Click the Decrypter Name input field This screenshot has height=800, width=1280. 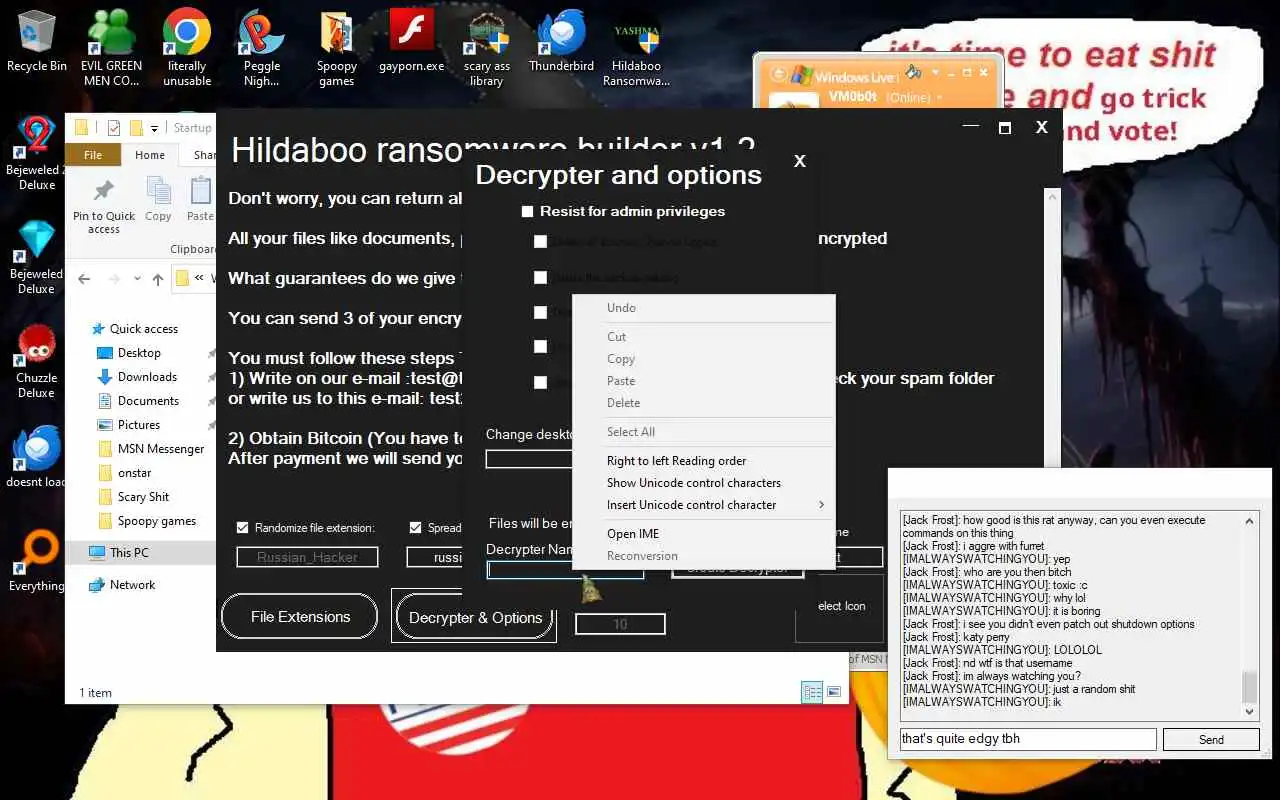[x=565, y=570]
